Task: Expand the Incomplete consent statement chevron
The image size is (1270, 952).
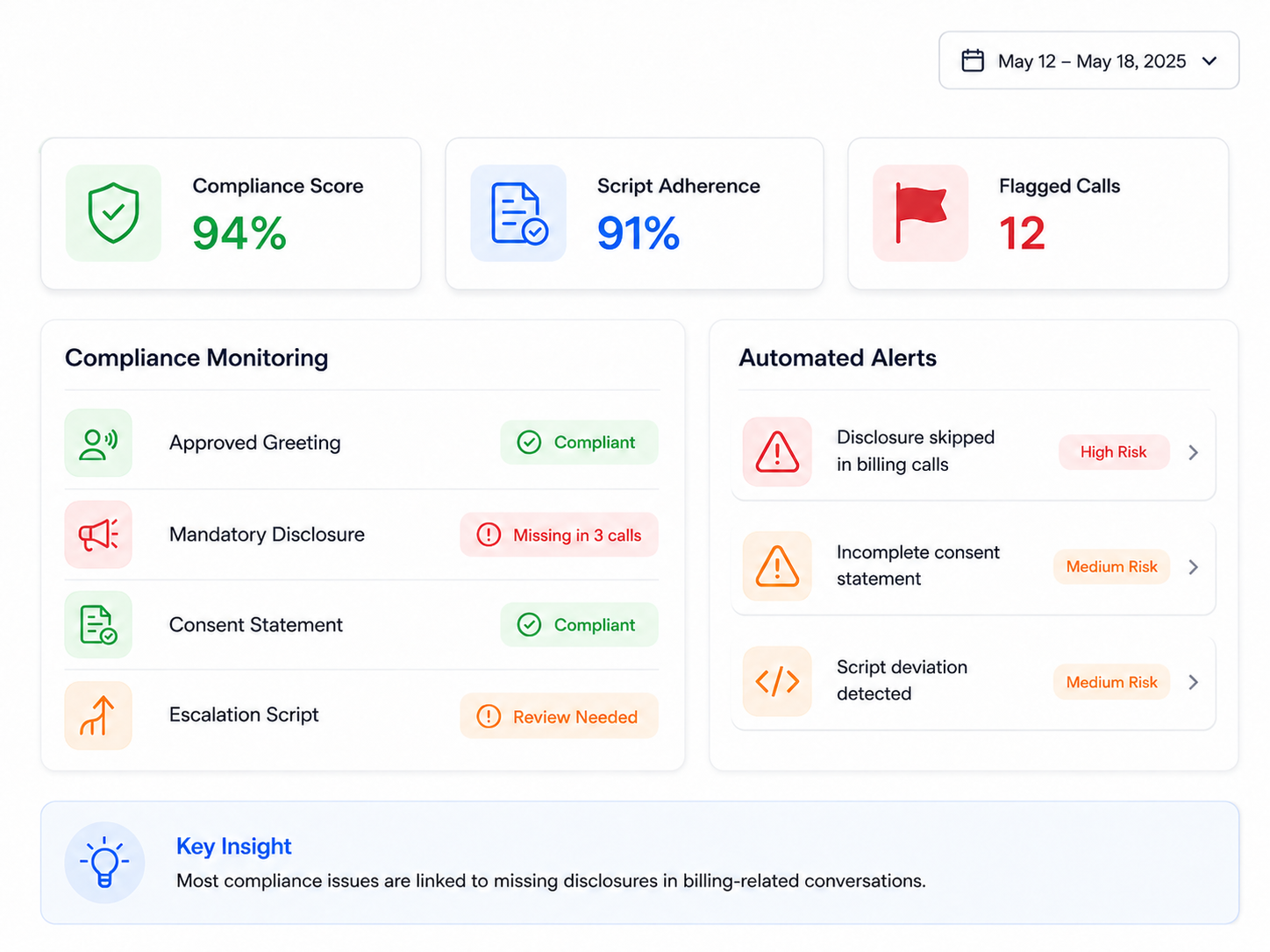Action: [1193, 567]
